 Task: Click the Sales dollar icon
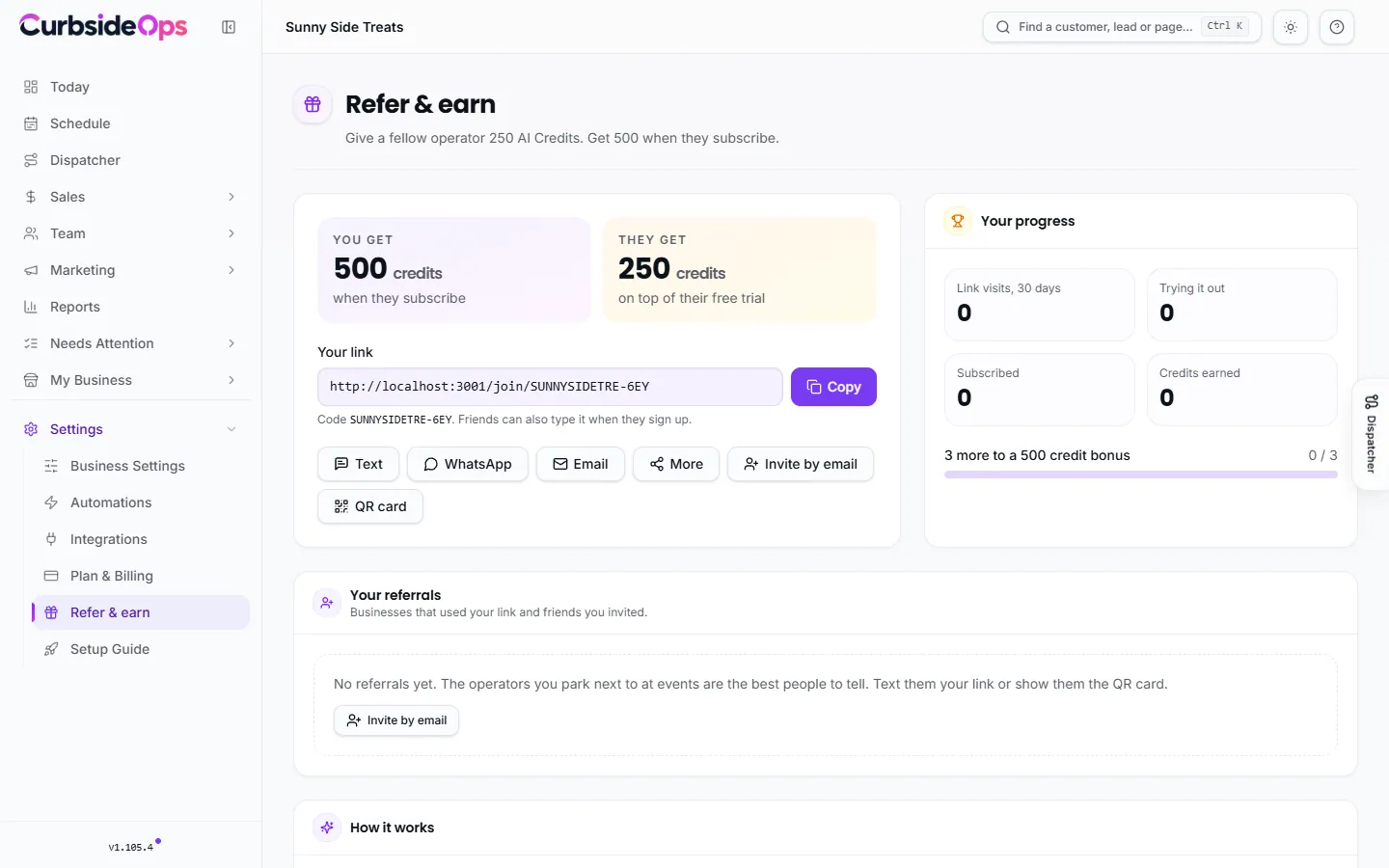31,197
